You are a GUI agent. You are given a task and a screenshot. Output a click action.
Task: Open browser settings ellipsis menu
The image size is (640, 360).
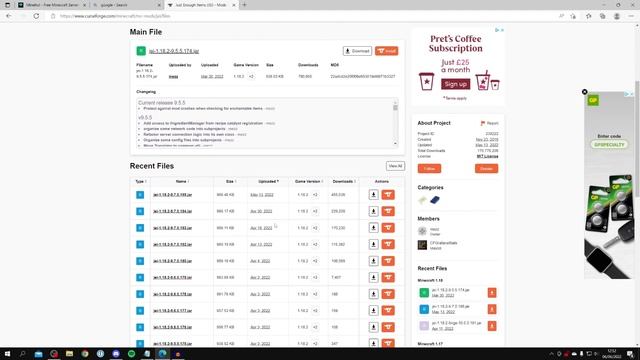pos(631,16)
